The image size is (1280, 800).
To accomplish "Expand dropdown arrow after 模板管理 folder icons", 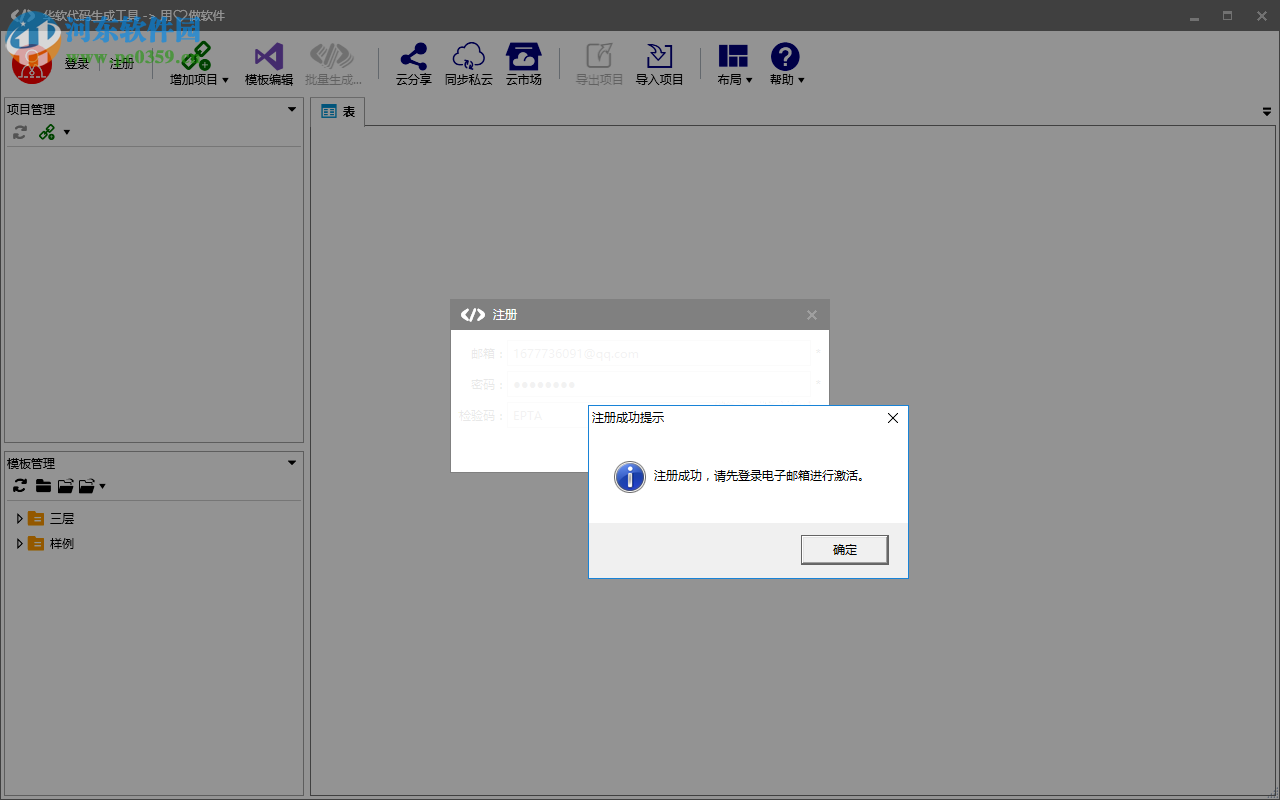I will click(x=102, y=486).
